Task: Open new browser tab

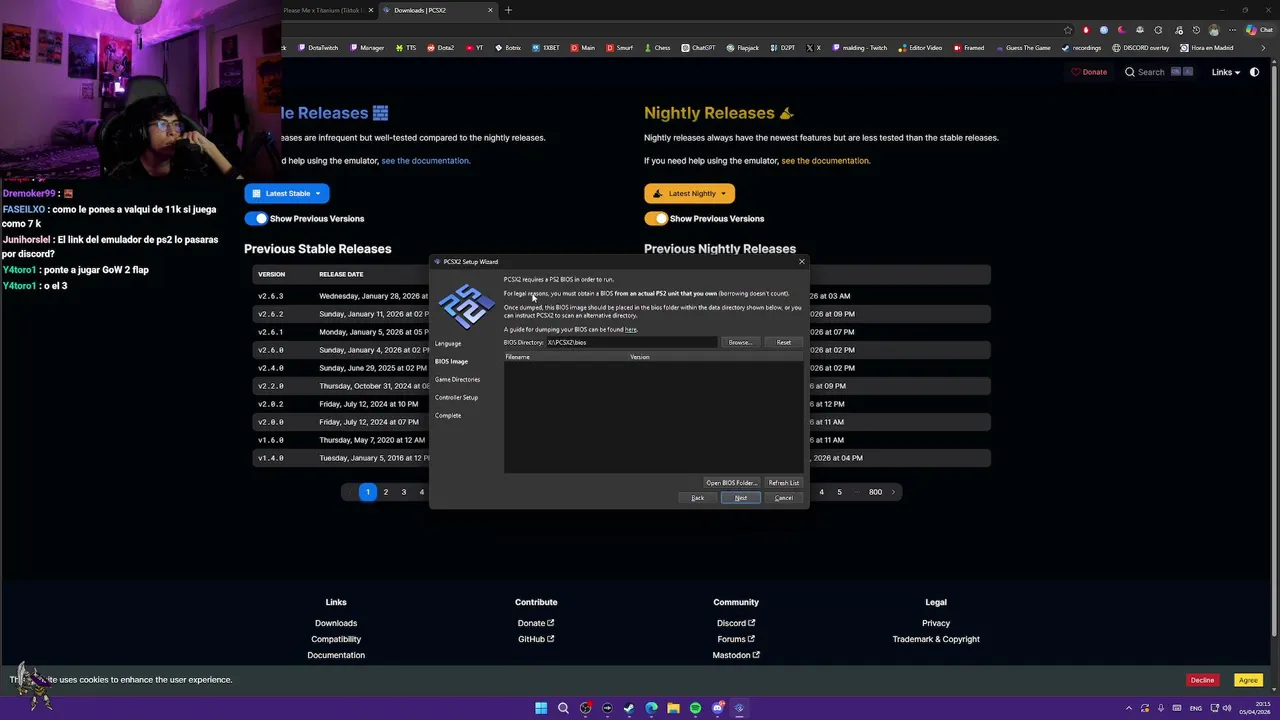Action: 508,10
